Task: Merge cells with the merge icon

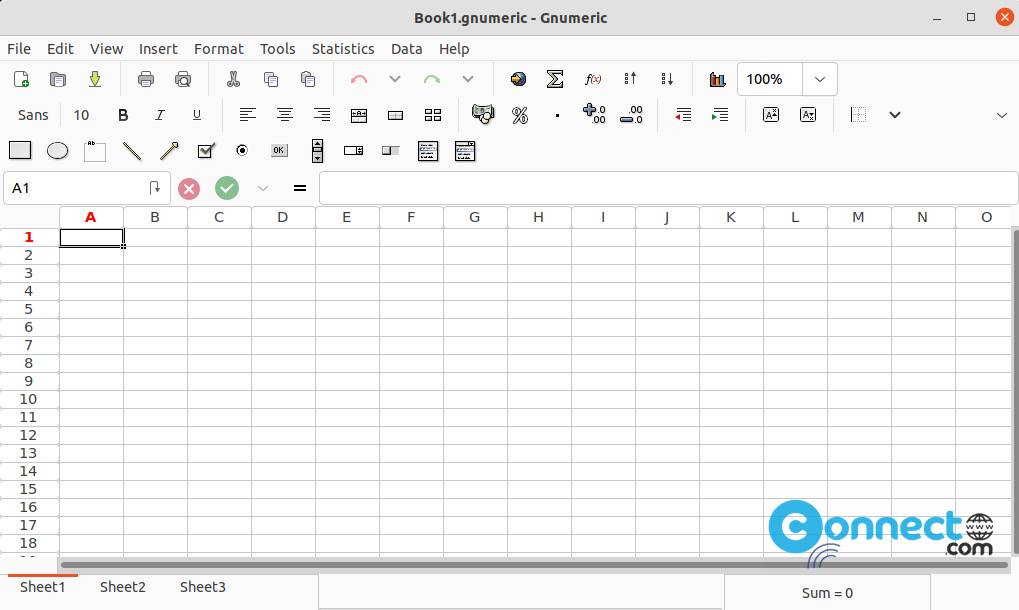Action: pyautogui.click(x=395, y=115)
